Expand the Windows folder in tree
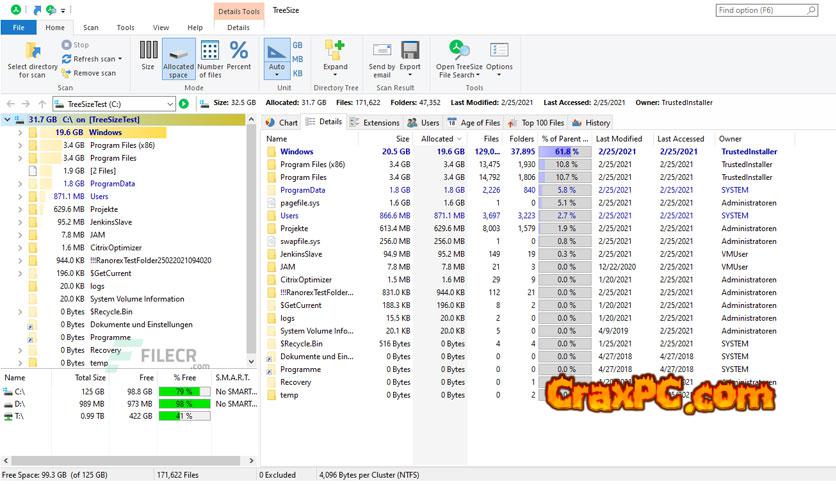The width and height of the screenshot is (836, 484). click(20, 132)
